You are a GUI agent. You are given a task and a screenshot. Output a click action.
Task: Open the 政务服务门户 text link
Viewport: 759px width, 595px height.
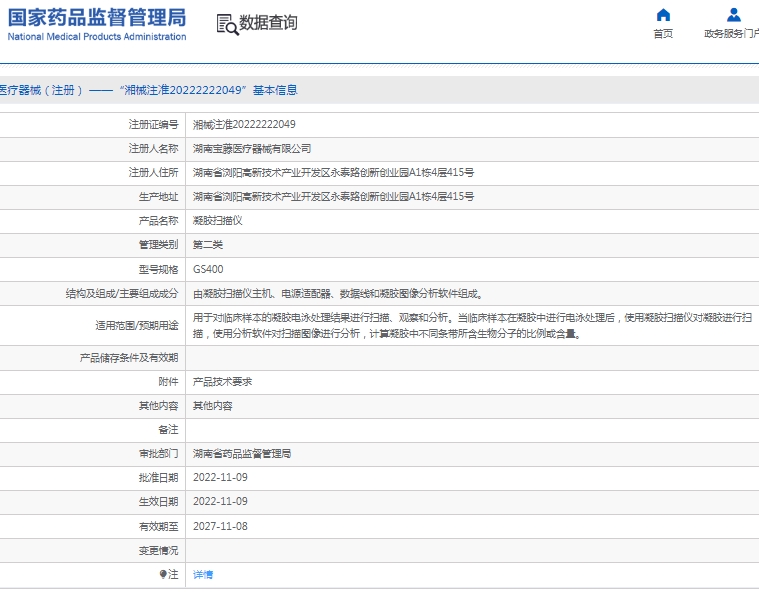731,34
